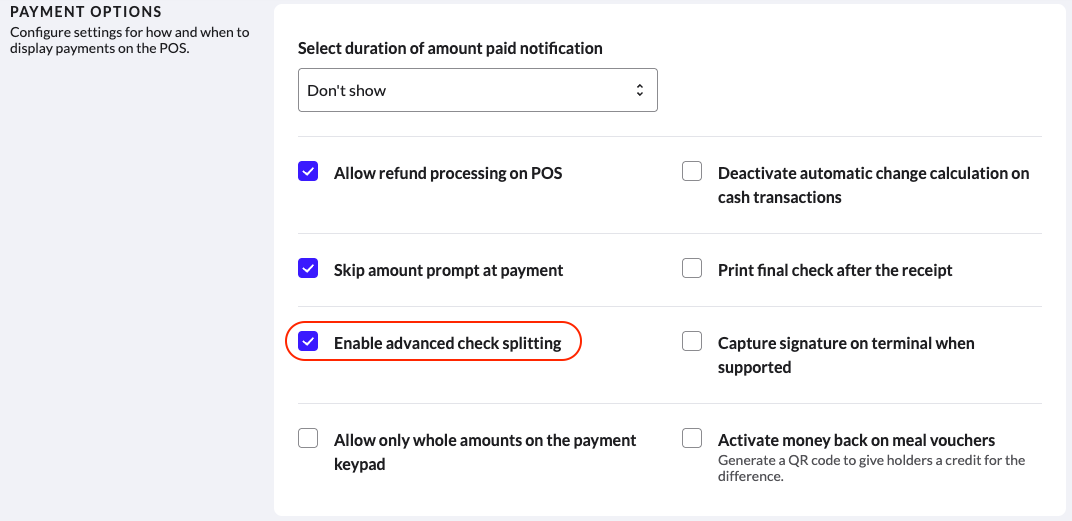
Task: Tick the Allow only whole amounts checkbox
Action: [x=308, y=439]
